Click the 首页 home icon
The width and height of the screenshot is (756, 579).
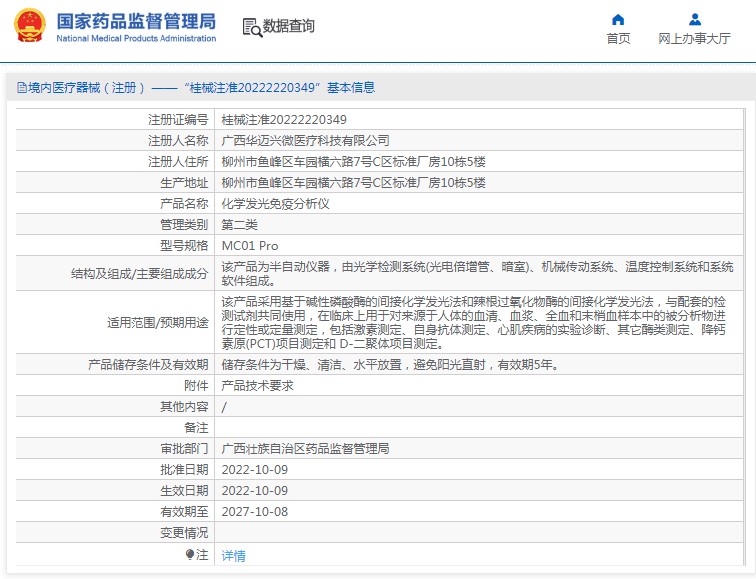point(618,19)
